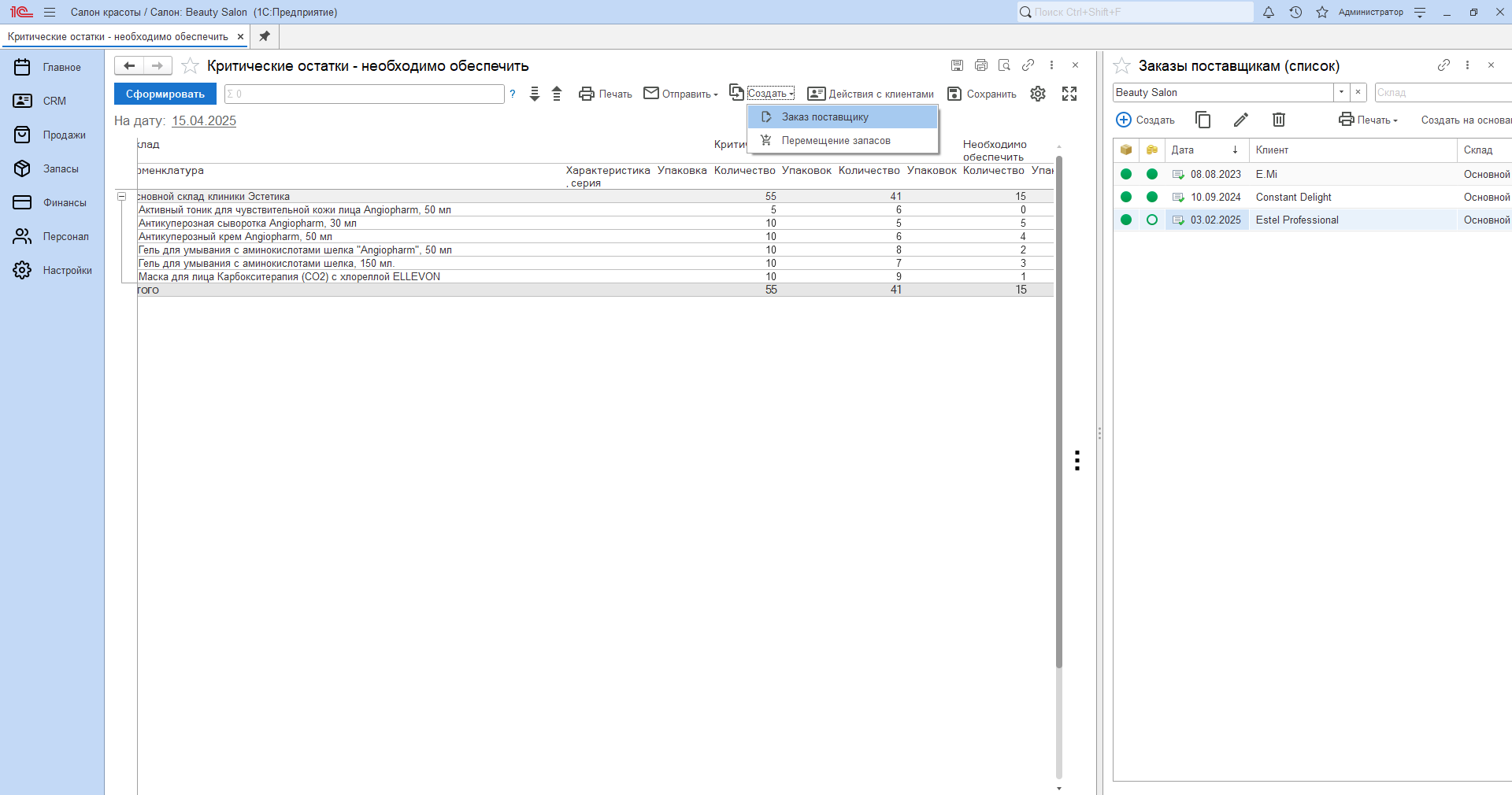Close the Критические остатки tab

240,36
